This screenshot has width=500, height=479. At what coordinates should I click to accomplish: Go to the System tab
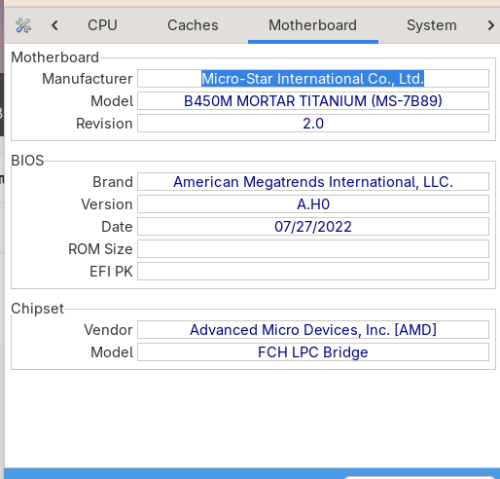click(431, 25)
